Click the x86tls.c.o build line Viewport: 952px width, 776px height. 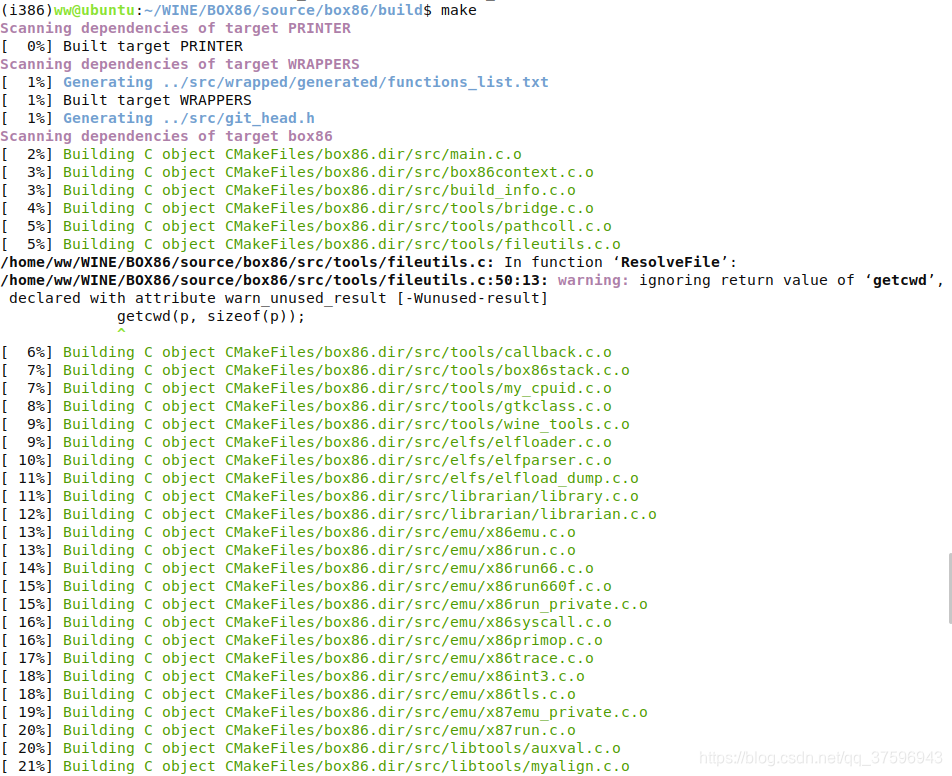tap(288, 695)
